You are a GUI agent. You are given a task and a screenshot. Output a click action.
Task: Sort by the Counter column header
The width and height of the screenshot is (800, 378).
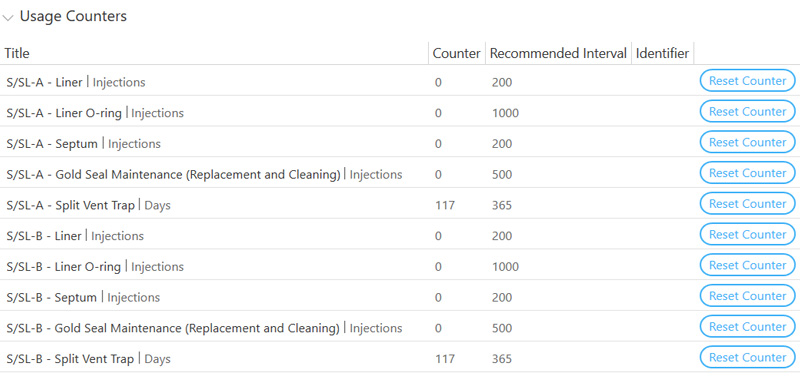456,53
